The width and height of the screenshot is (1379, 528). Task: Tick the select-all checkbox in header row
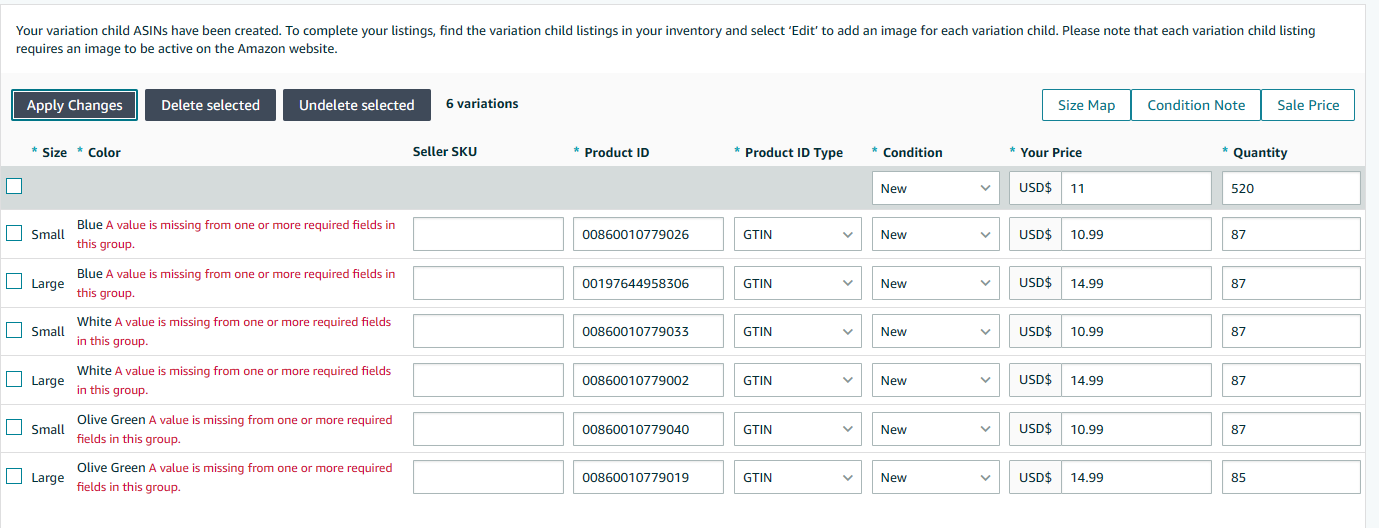coord(14,185)
